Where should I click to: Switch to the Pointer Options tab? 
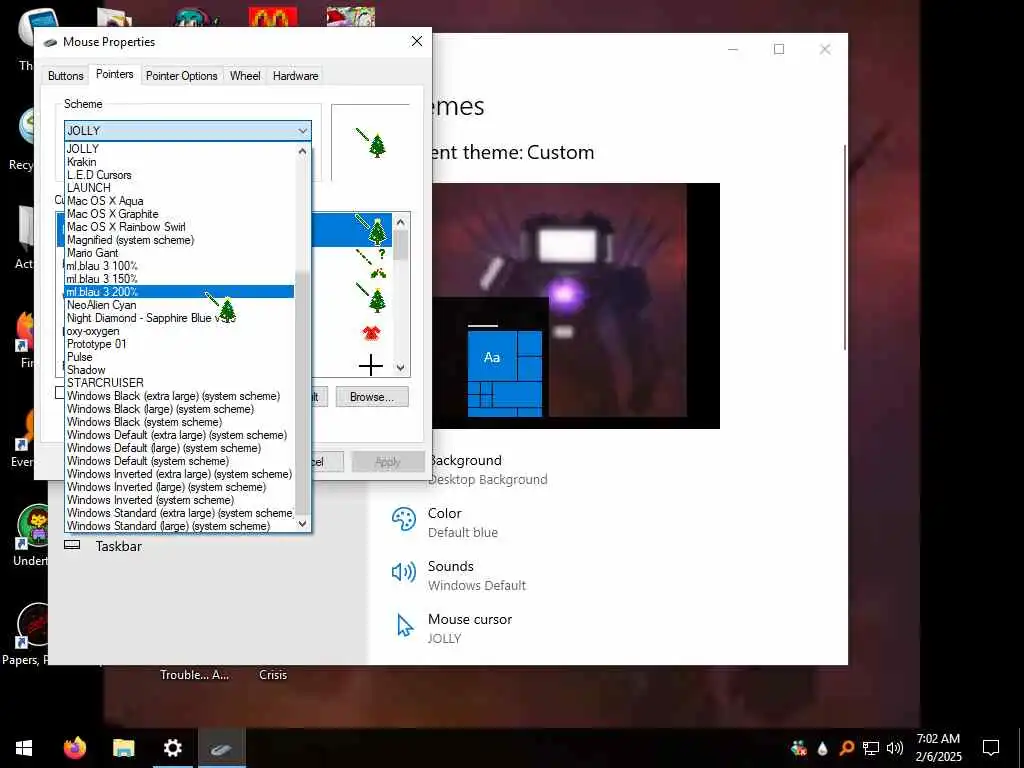182,76
